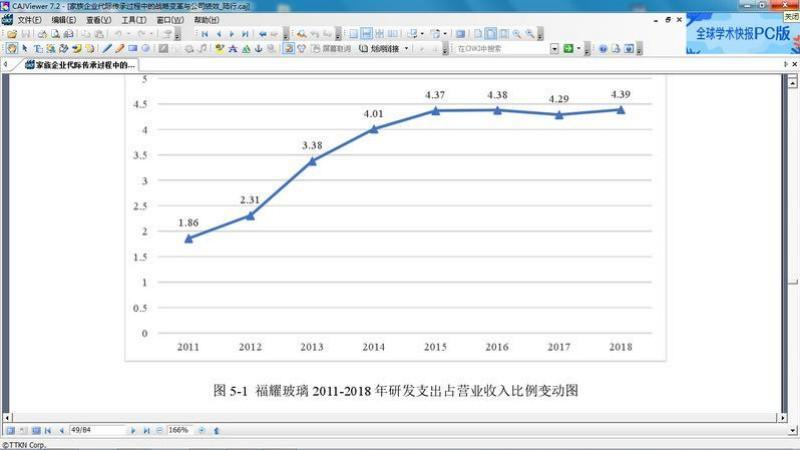Select the hand pan tool
Viewport: 800px width, 450px height.
pyautogui.click(x=12, y=48)
